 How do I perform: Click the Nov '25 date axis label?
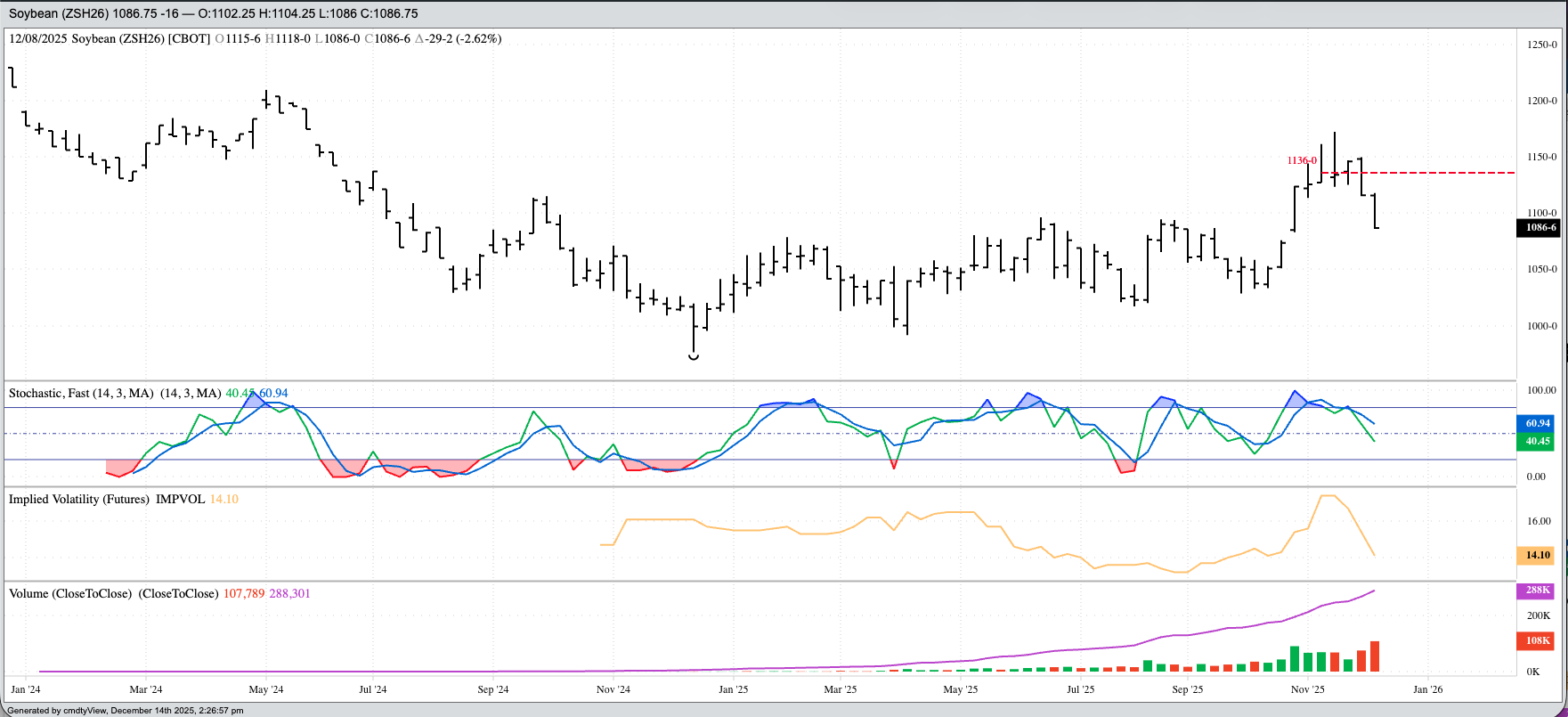[x=1307, y=689]
